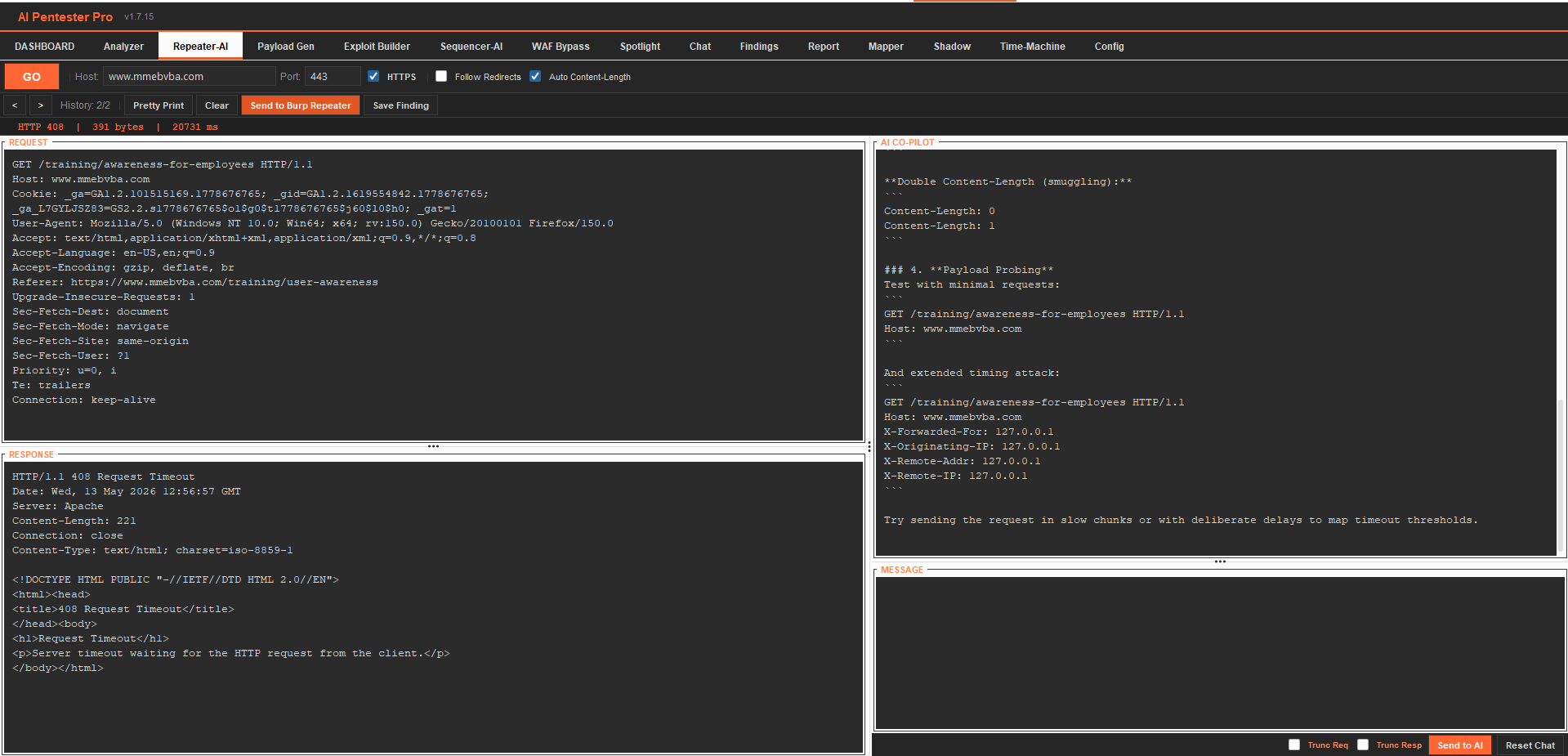The image size is (1568, 756).
Task: Send the request with GO button
Action: [x=31, y=77]
